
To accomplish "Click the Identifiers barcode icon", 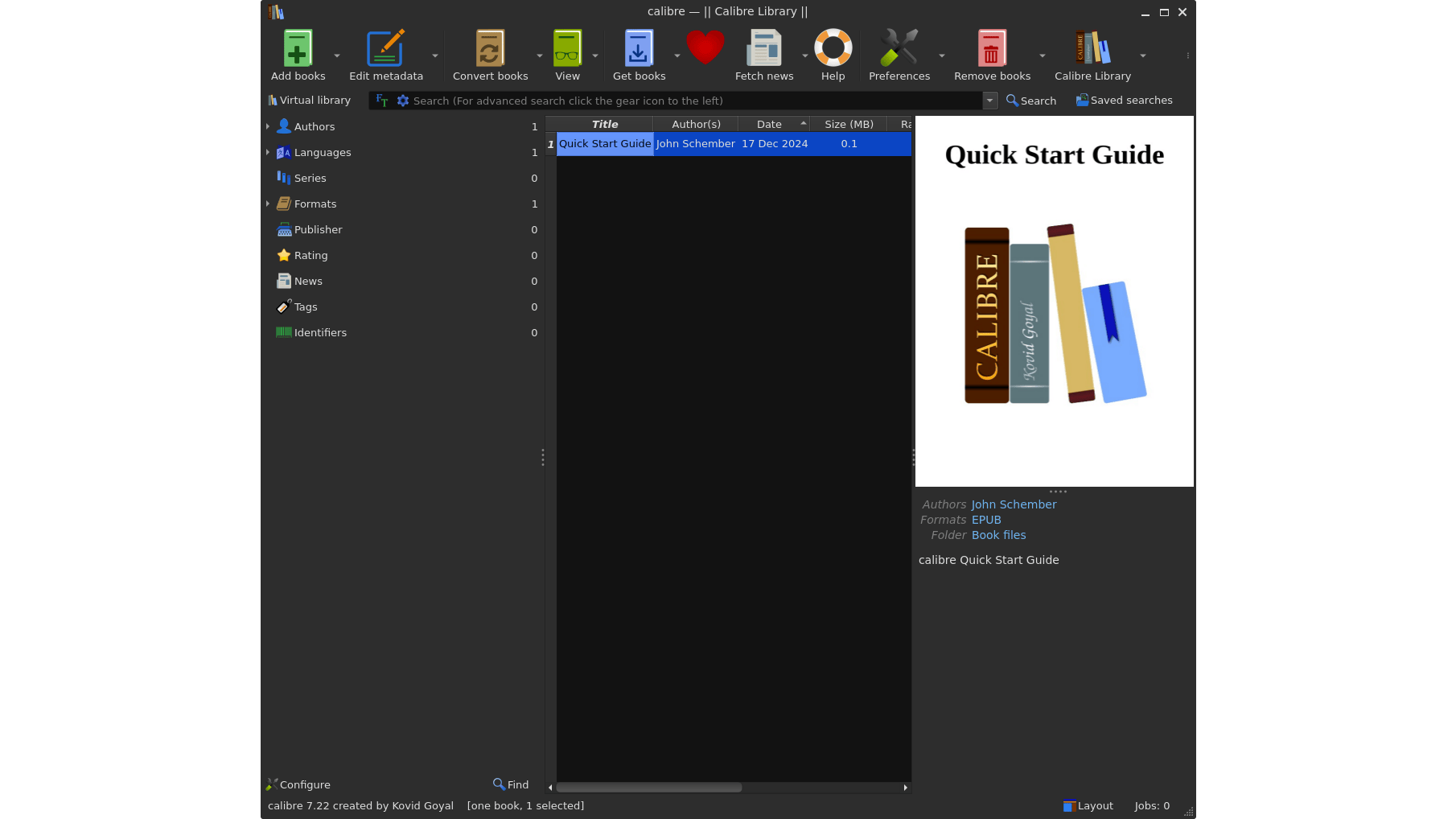I will coord(284,332).
